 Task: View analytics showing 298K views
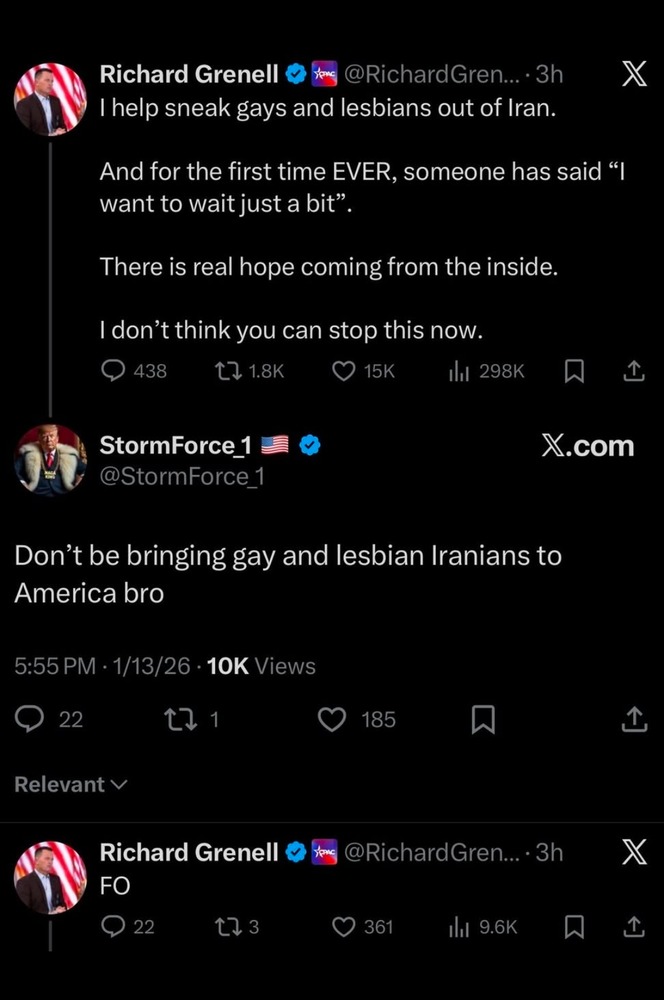(462, 371)
